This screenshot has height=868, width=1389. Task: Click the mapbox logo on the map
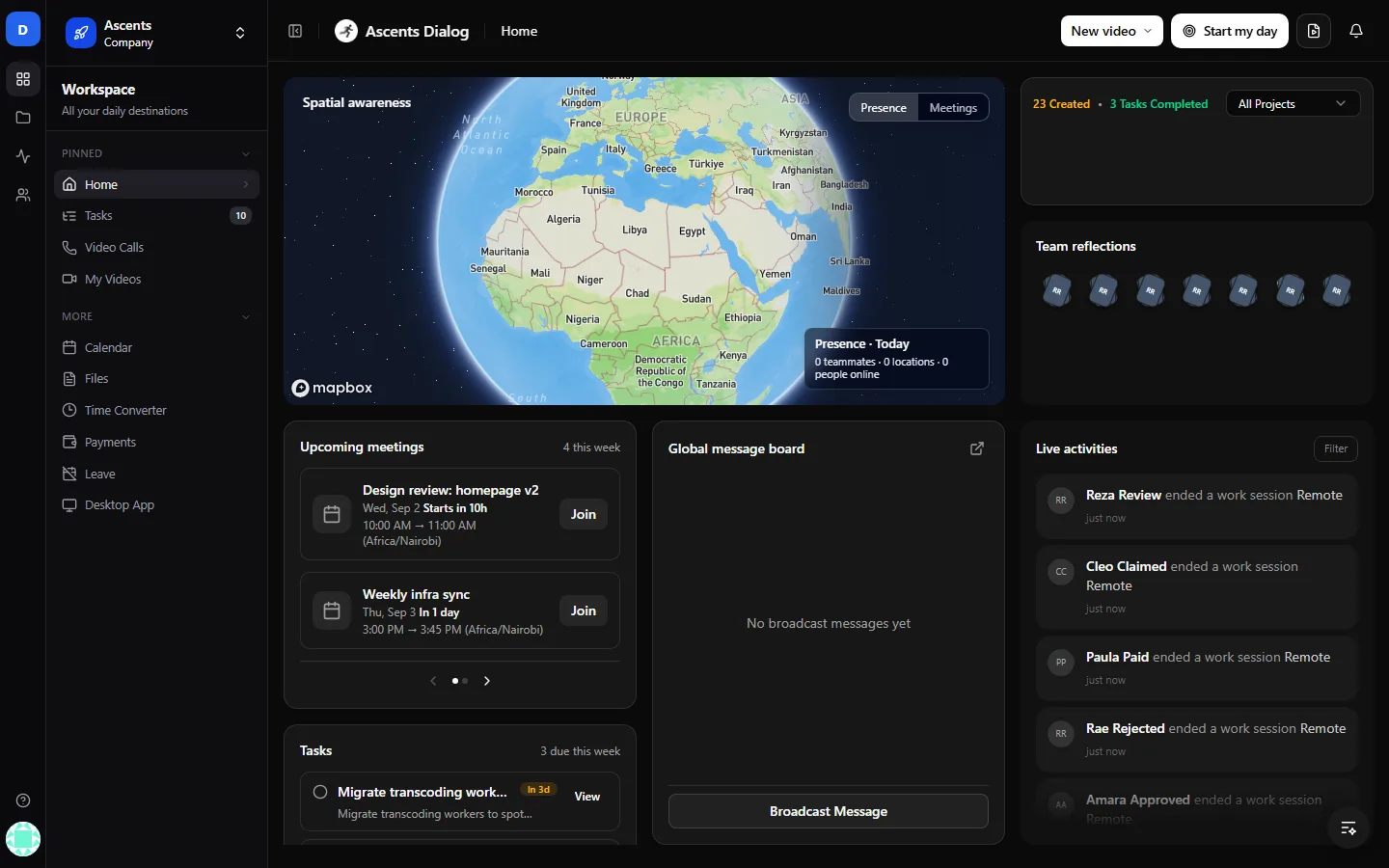point(332,388)
